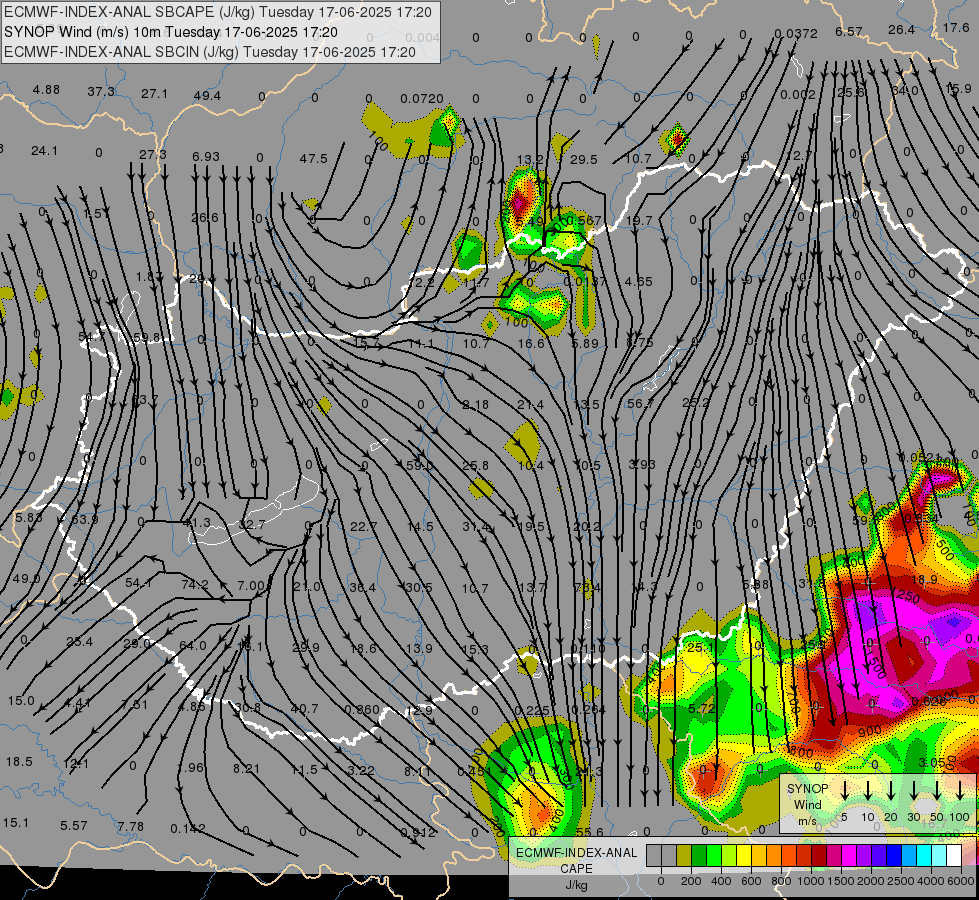
Task: Click the '40.7' value on the map
Action: pos(305,709)
